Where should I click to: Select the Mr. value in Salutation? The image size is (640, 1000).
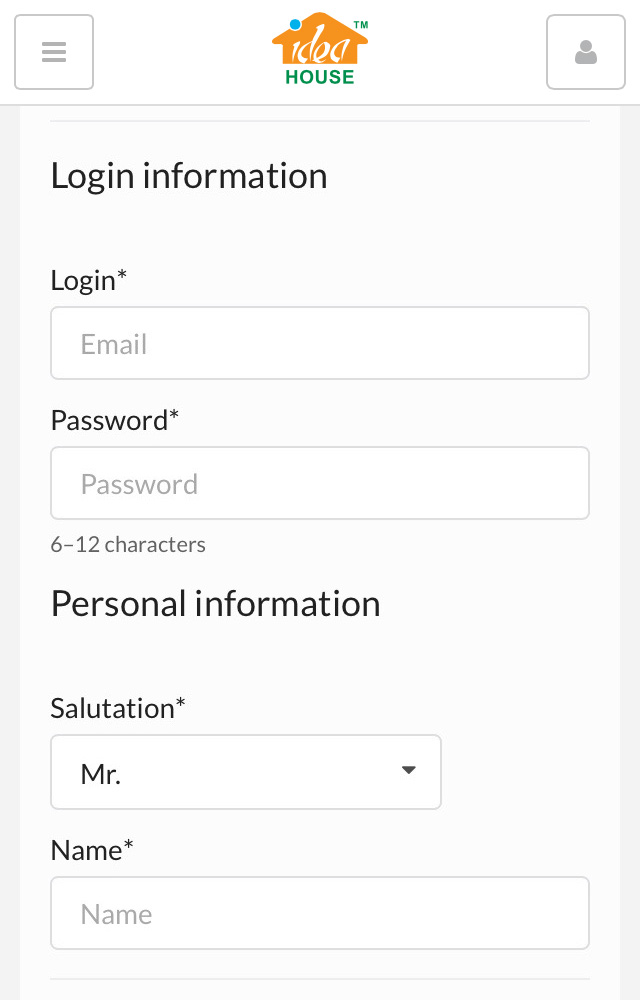(x=101, y=774)
